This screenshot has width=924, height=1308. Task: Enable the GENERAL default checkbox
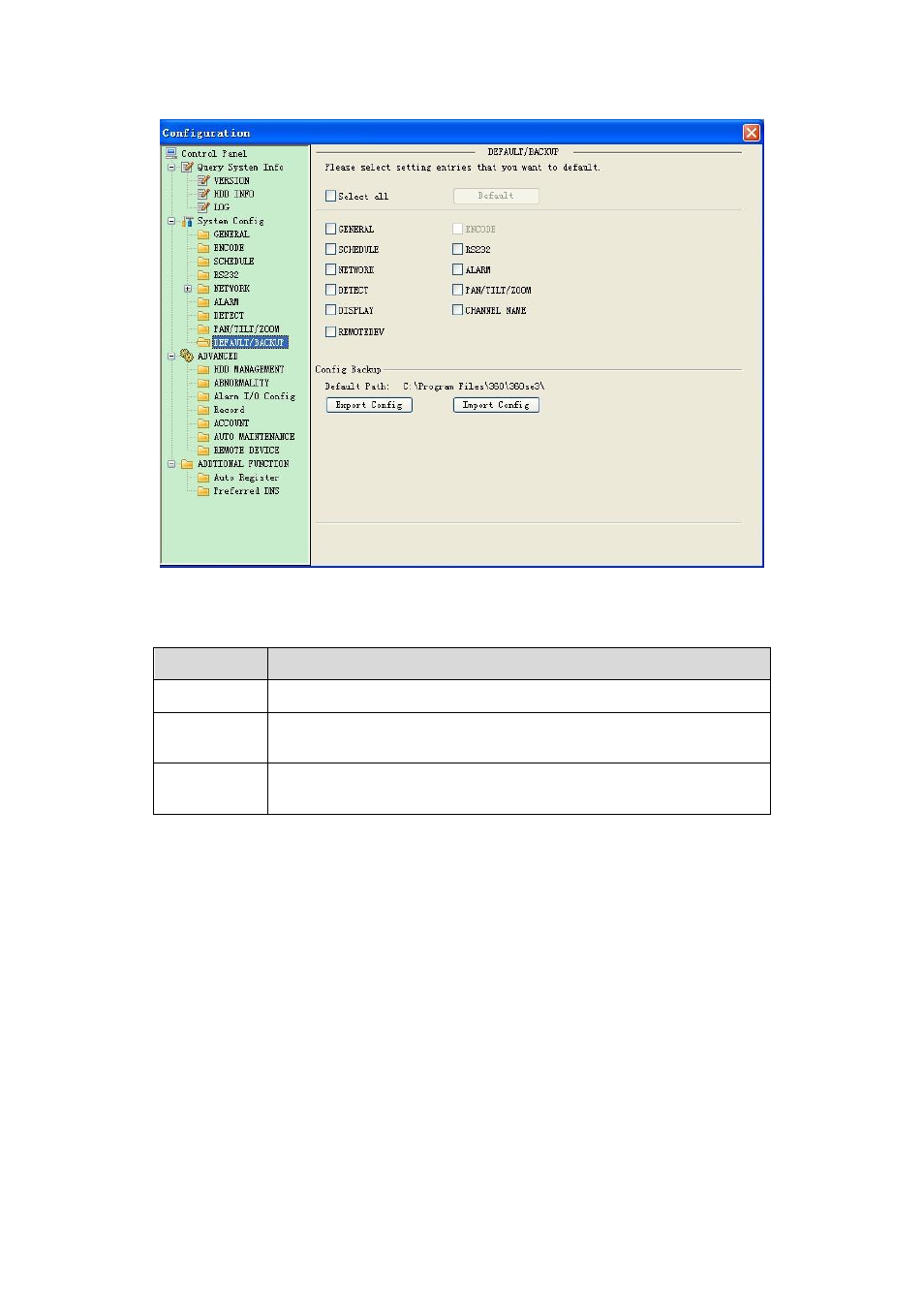tap(330, 229)
